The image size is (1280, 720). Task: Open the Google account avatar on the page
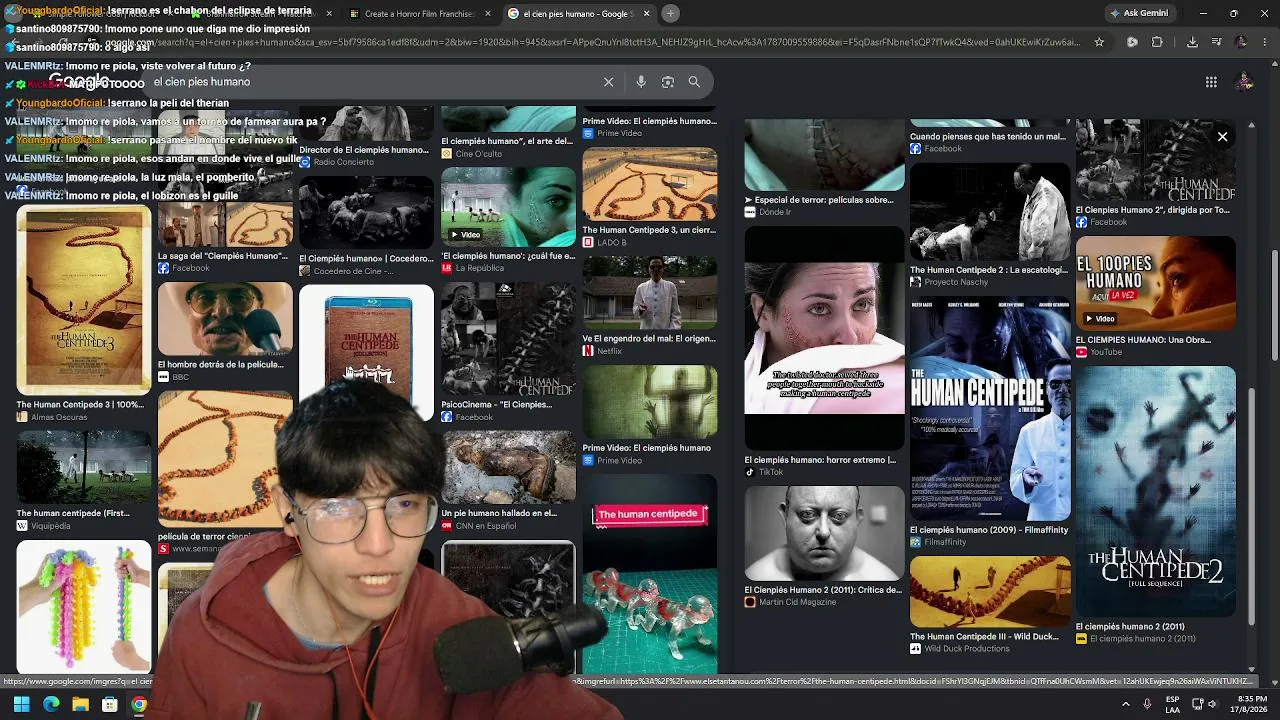click(1245, 82)
